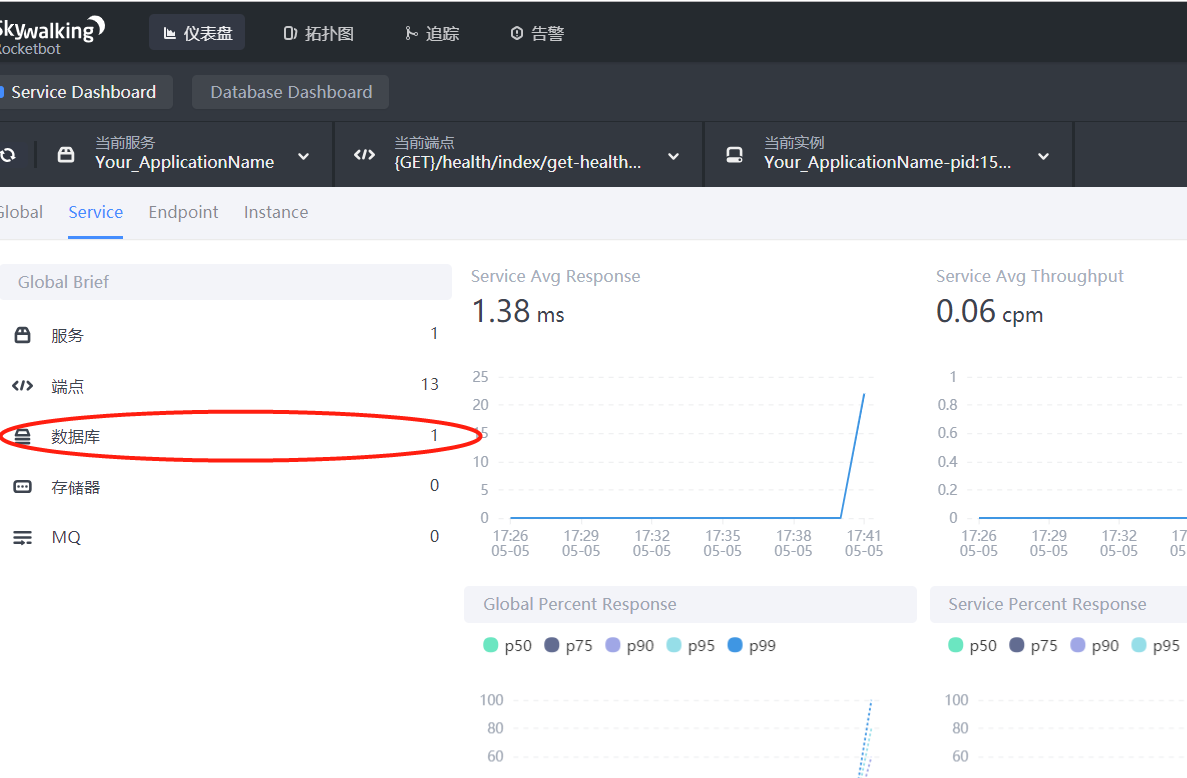Select Your_ApplicationName-pid instance text

[x=887, y=162]
